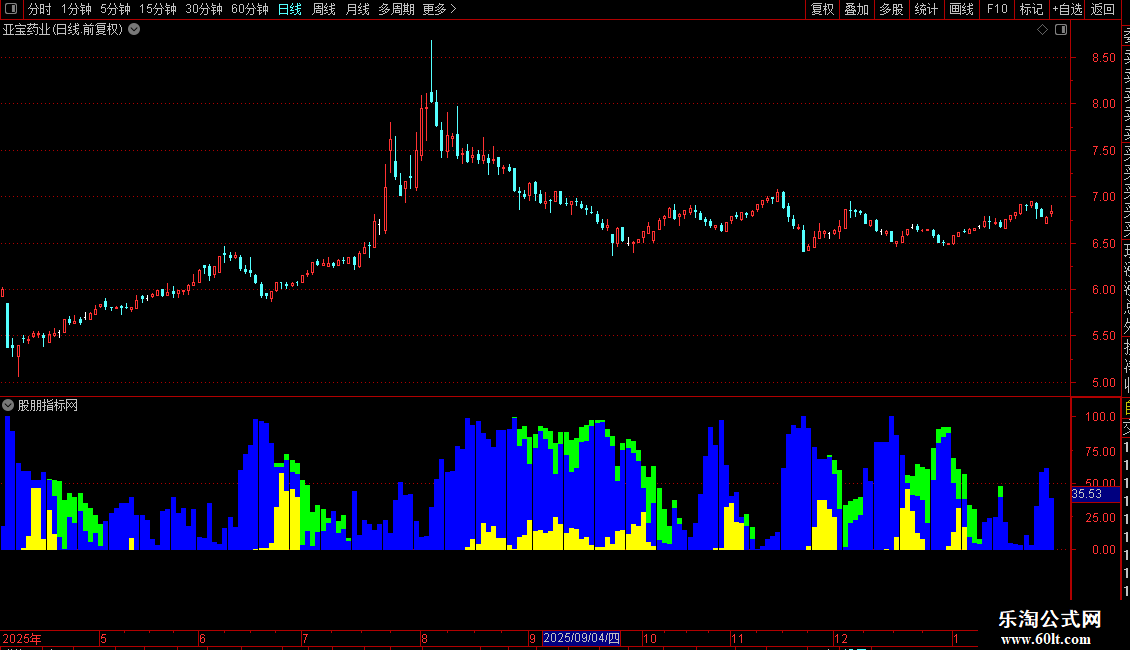This screenshot has width=1130, height=650.
Task: Click the 股朋指标网 indicator name
Action: [x=48, y=406]
